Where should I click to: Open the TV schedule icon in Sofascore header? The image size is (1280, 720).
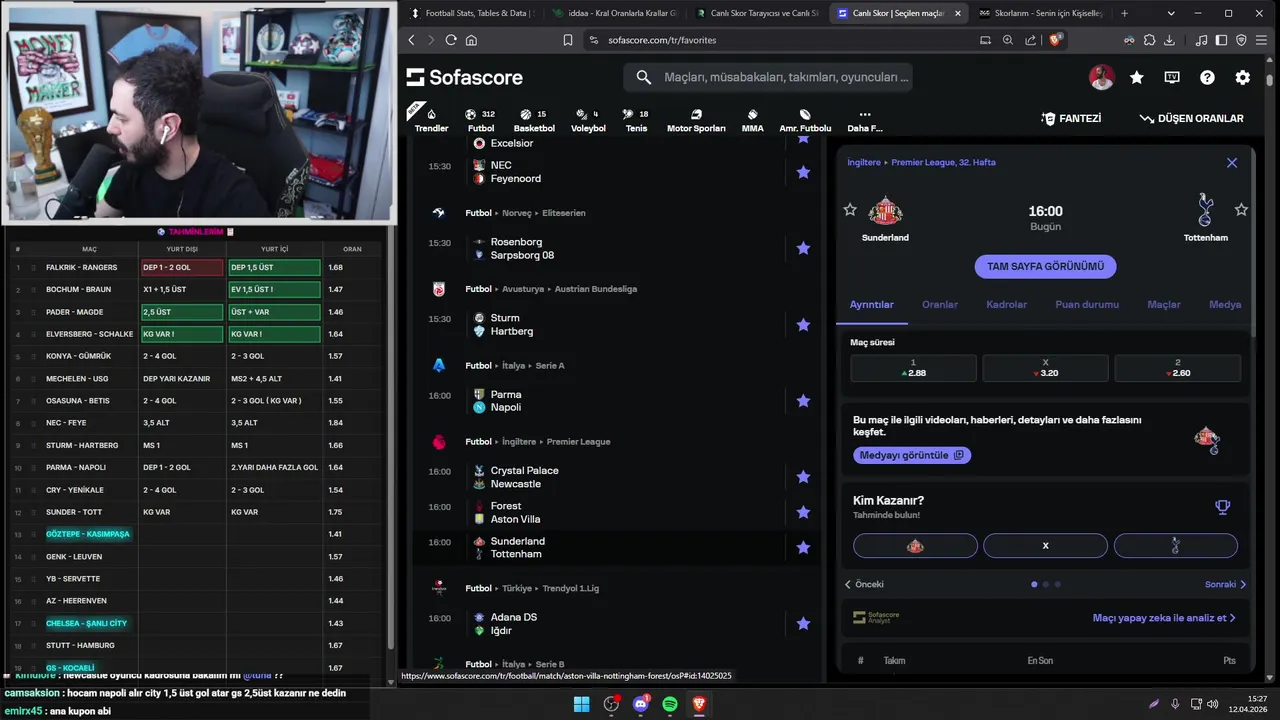click(1172, 77)
